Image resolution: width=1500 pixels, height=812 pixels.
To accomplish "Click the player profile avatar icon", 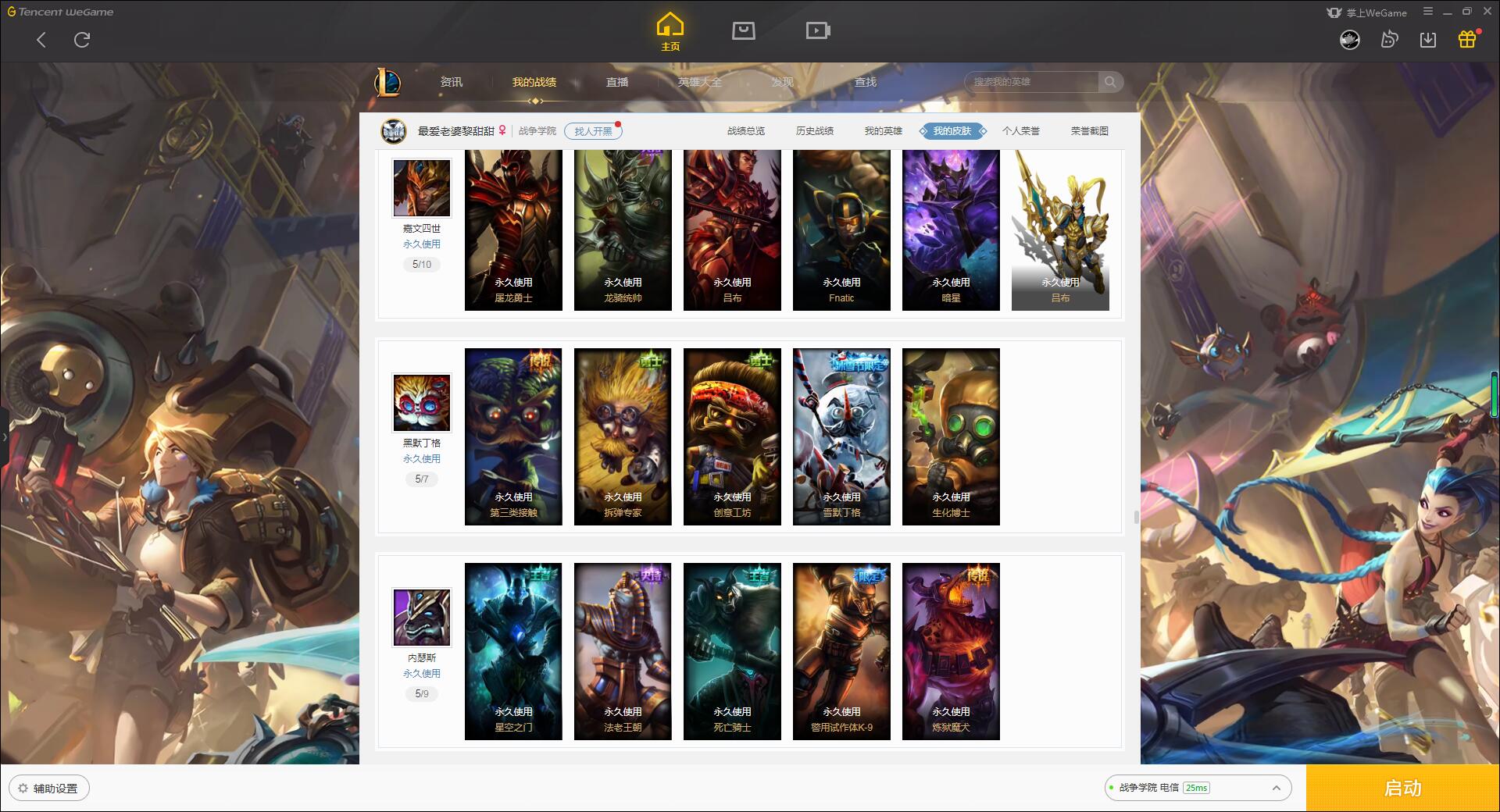I will point(394,131).
